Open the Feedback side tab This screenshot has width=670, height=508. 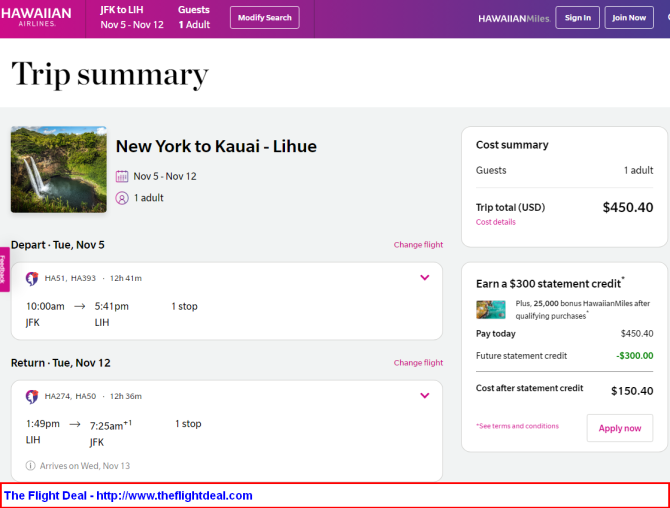4,269
